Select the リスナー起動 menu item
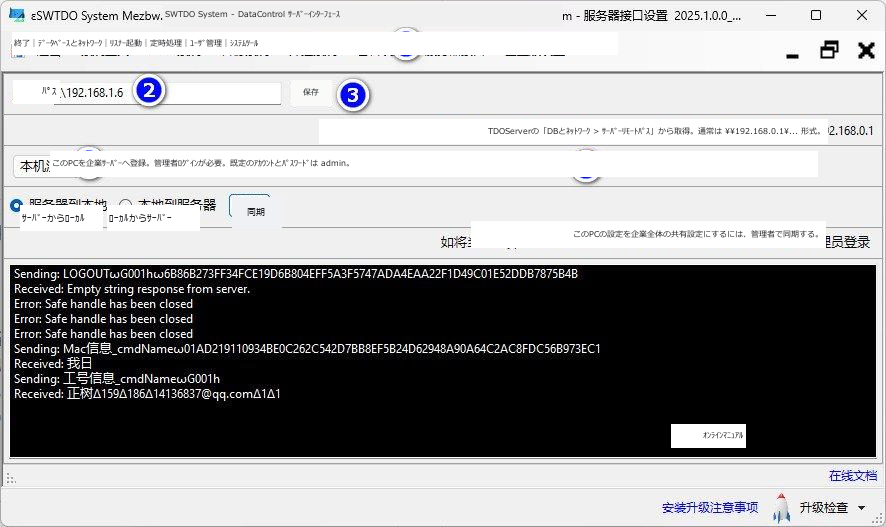Image resolution: width=886 pixels, height=527 pixels. coord(125,43)
